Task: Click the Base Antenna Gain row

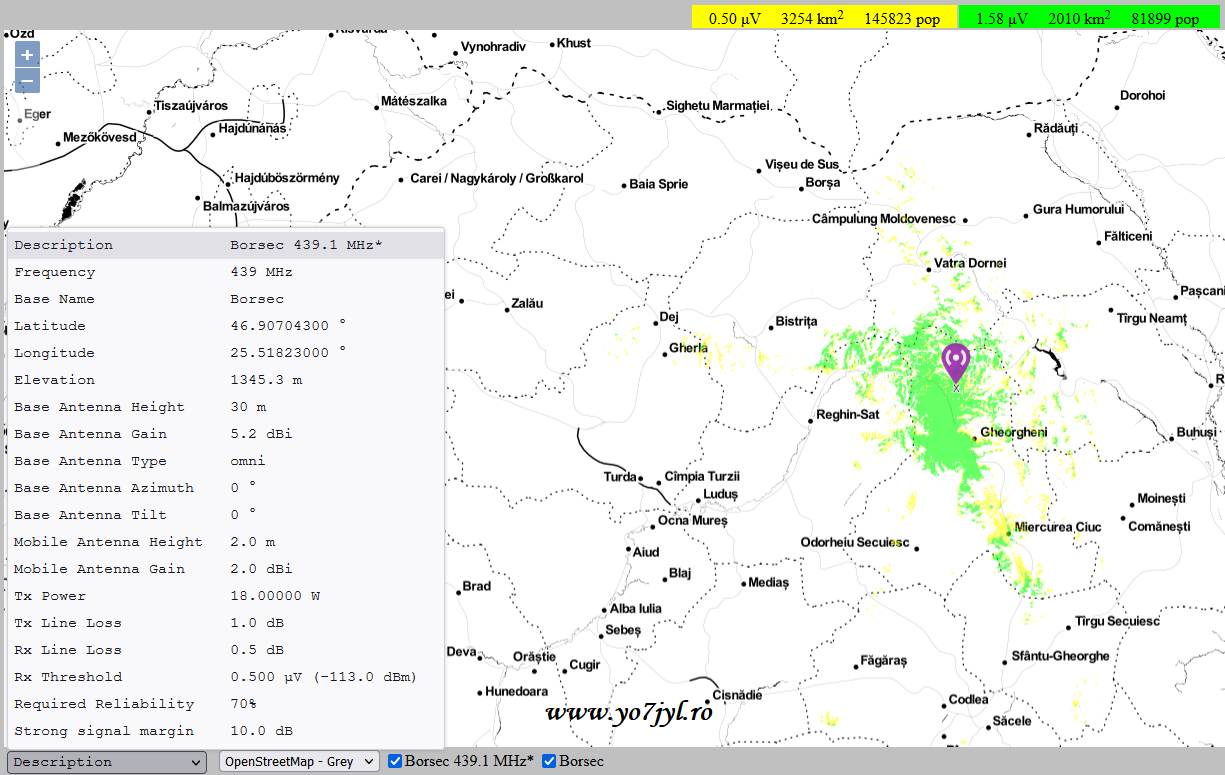Action: tap(226, 434)
